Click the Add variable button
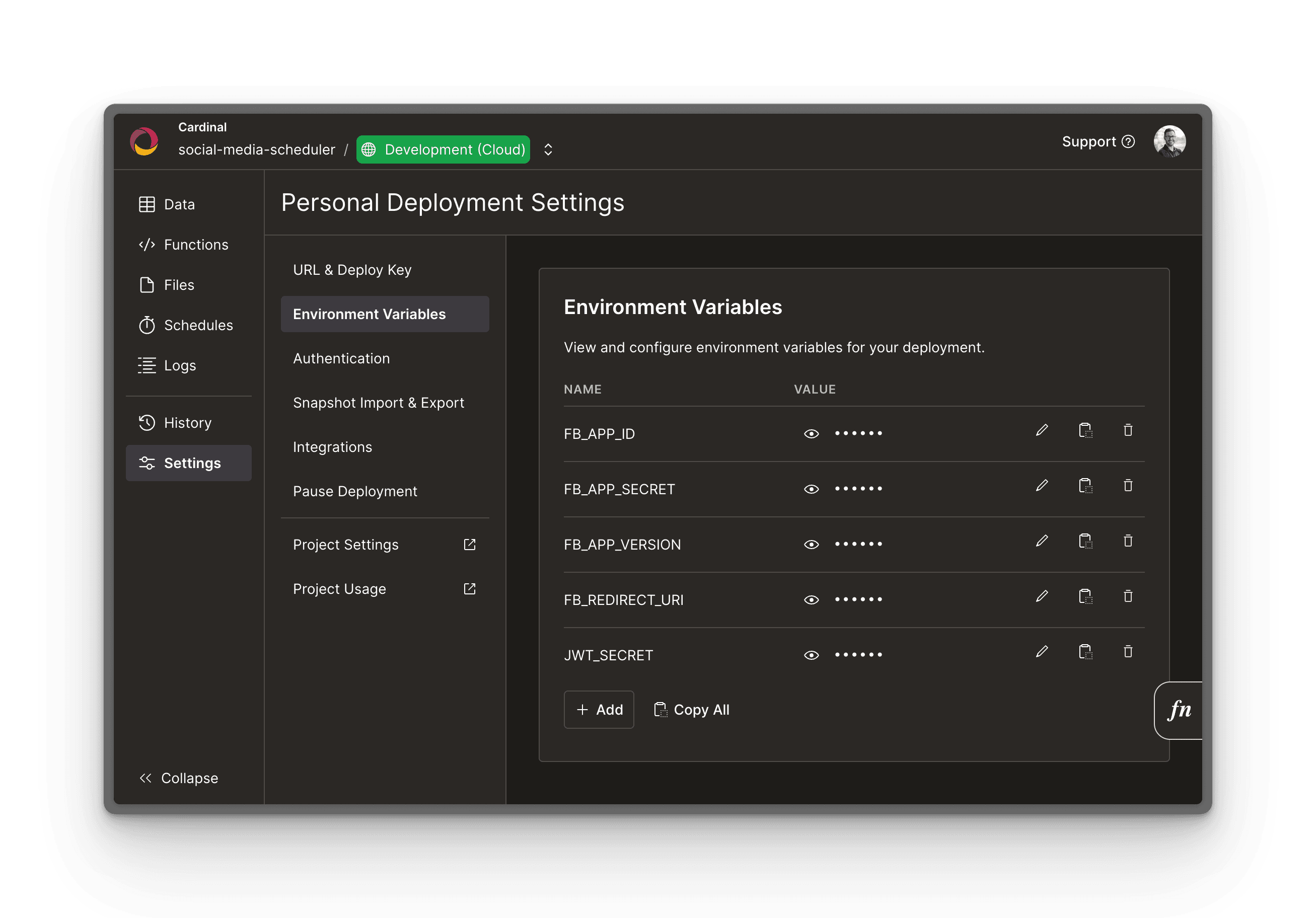1316x918 pixels. coord(599,710)
